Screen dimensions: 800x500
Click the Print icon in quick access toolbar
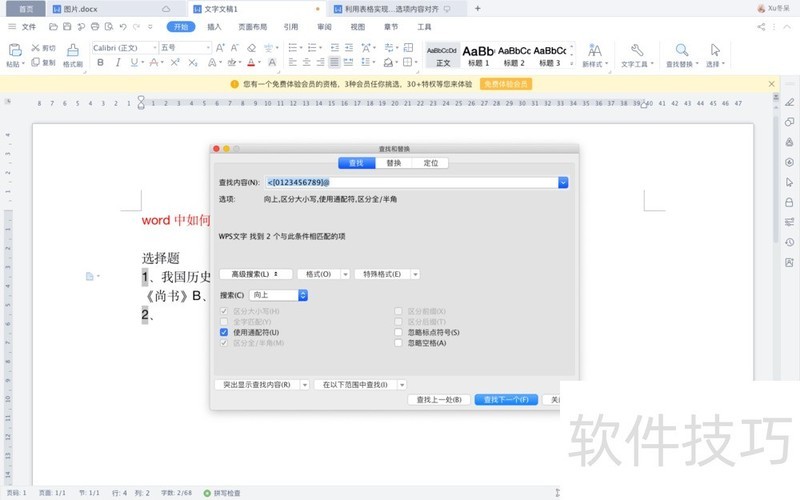[x=95, y=27]
